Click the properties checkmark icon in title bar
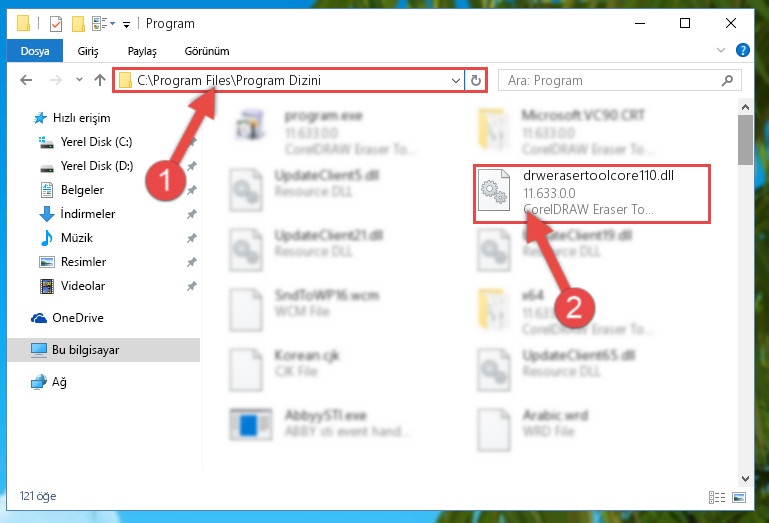Viewport: 769px width, 523px height. click(56, 24)
